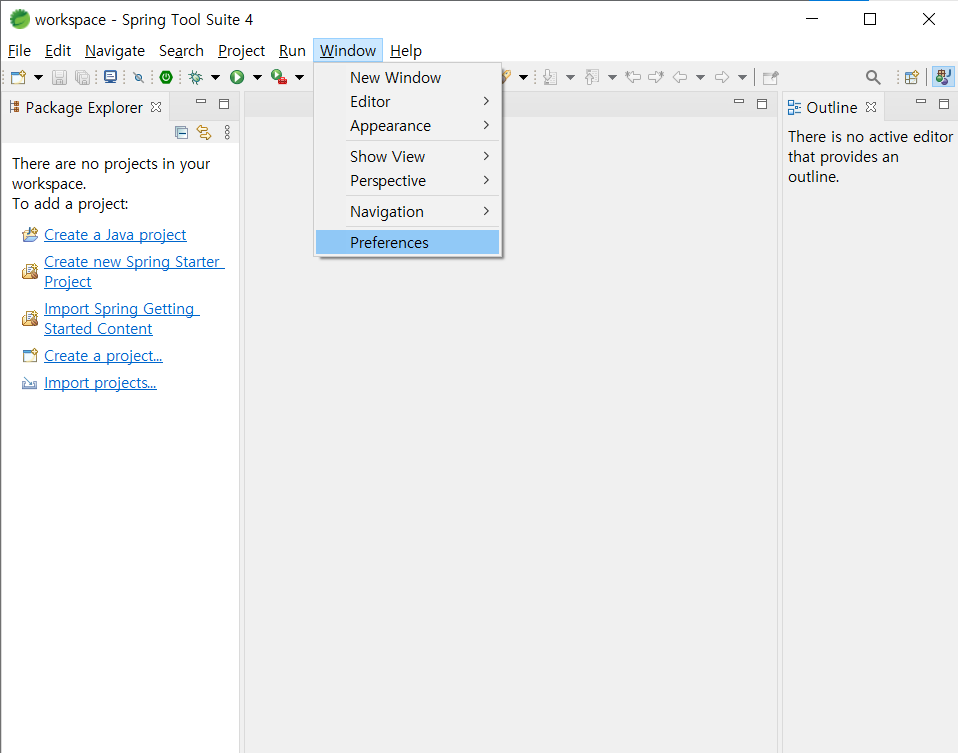Maximize the editor area
This screenshot has width=958, height=753.
point(762,104)
